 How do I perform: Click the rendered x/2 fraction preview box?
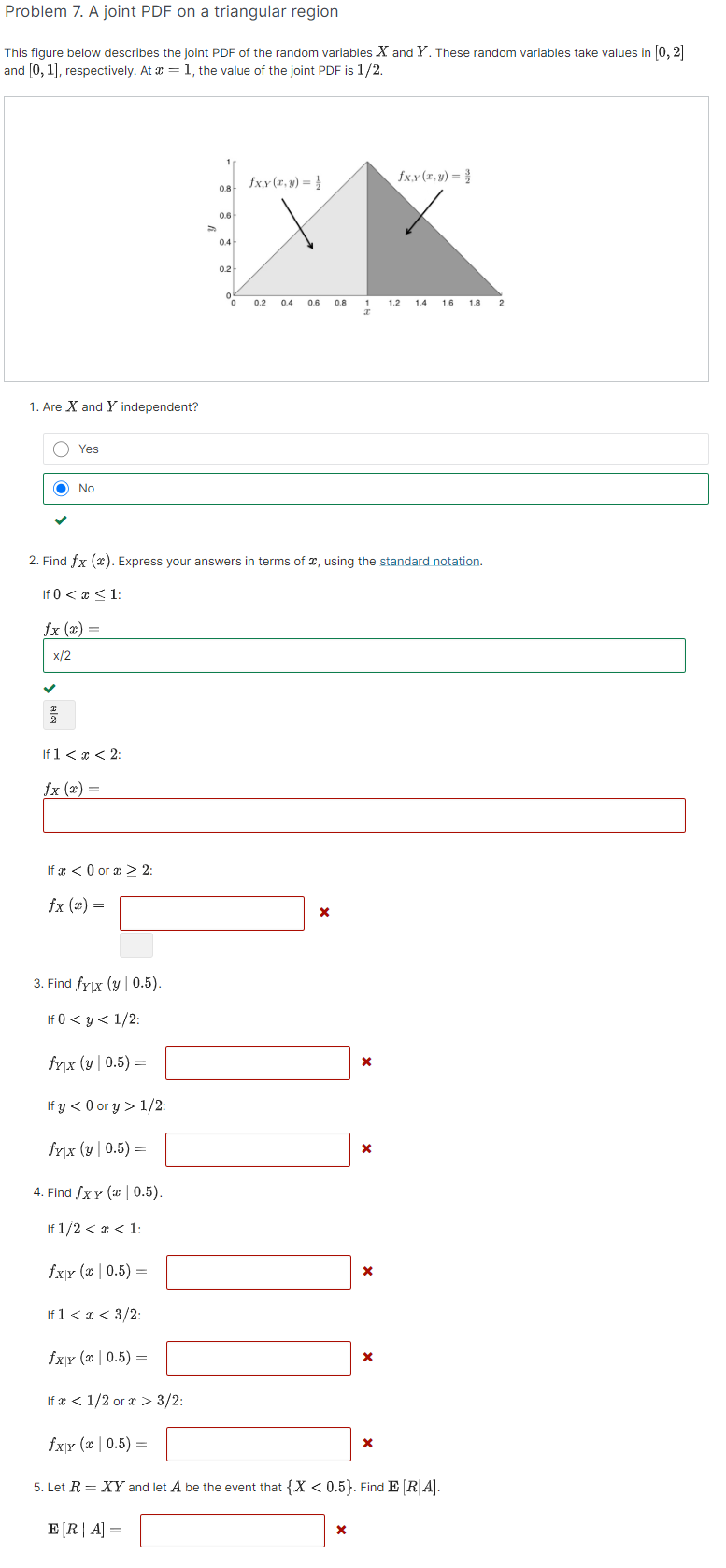coord(57,714)
